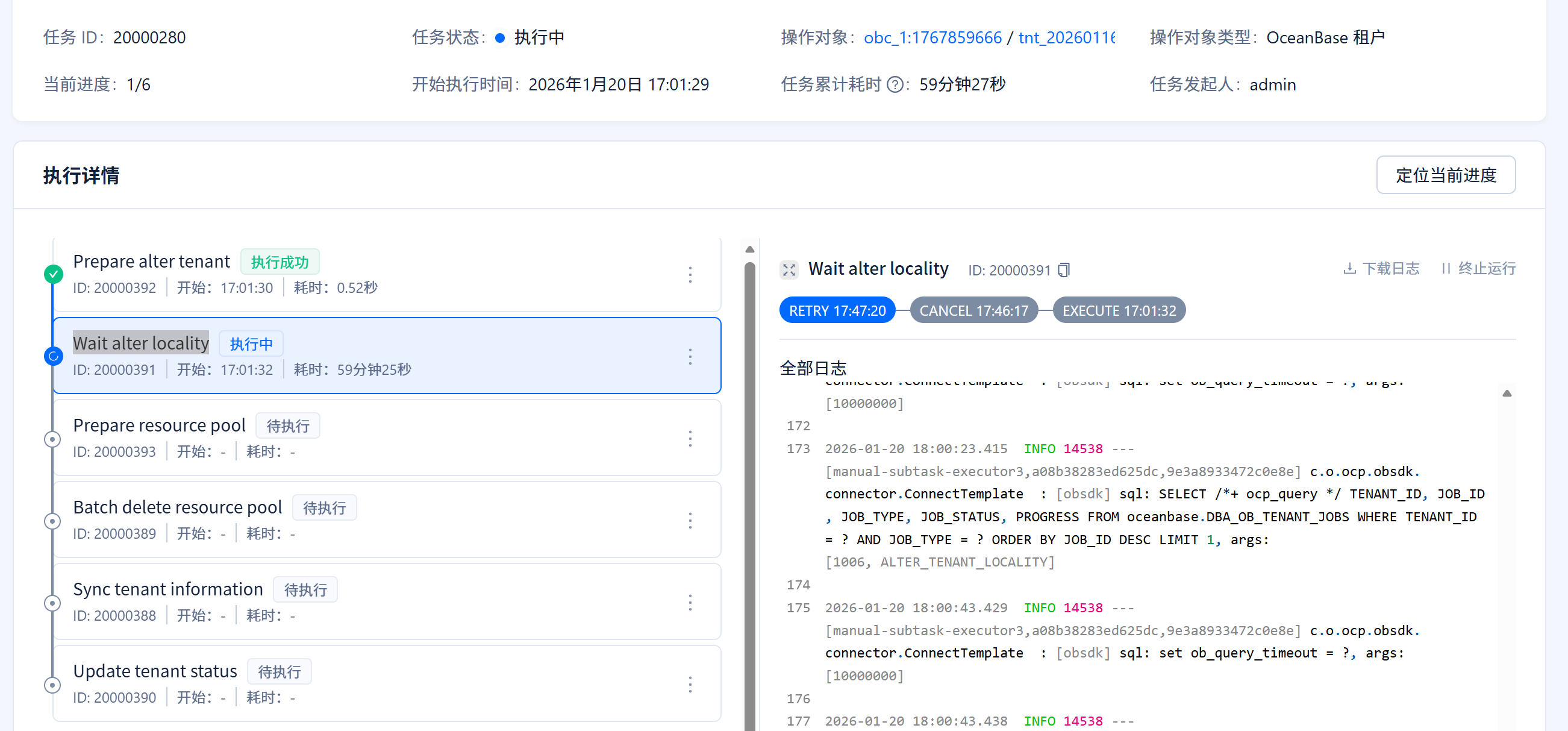The image size is (1568, 731).
Task: Open the more menu for Batch delete resource pool
Action: click(690, 520)
